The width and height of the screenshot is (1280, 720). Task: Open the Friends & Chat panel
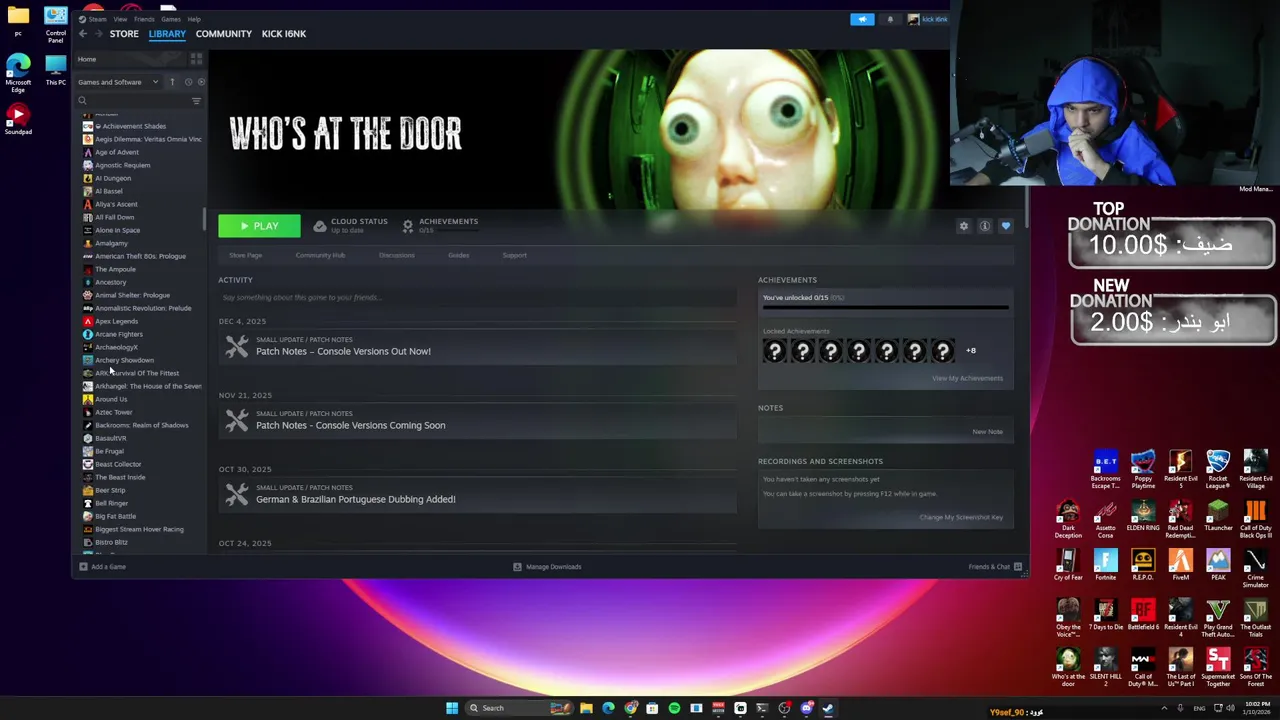pyautogui.click(x=995, y=567)
